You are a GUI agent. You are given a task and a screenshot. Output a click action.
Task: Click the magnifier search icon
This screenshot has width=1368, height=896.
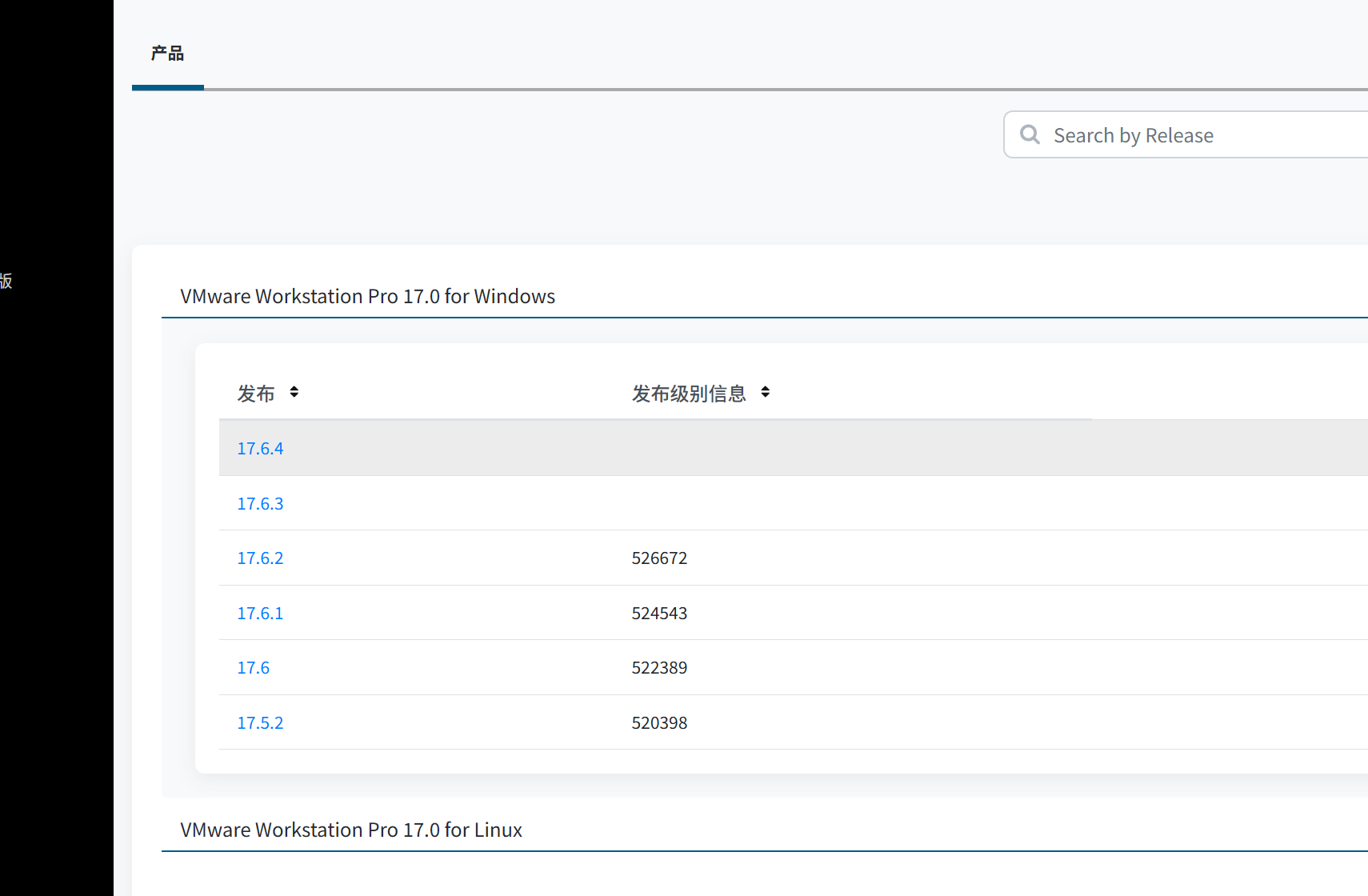[x=1030, y=134]
